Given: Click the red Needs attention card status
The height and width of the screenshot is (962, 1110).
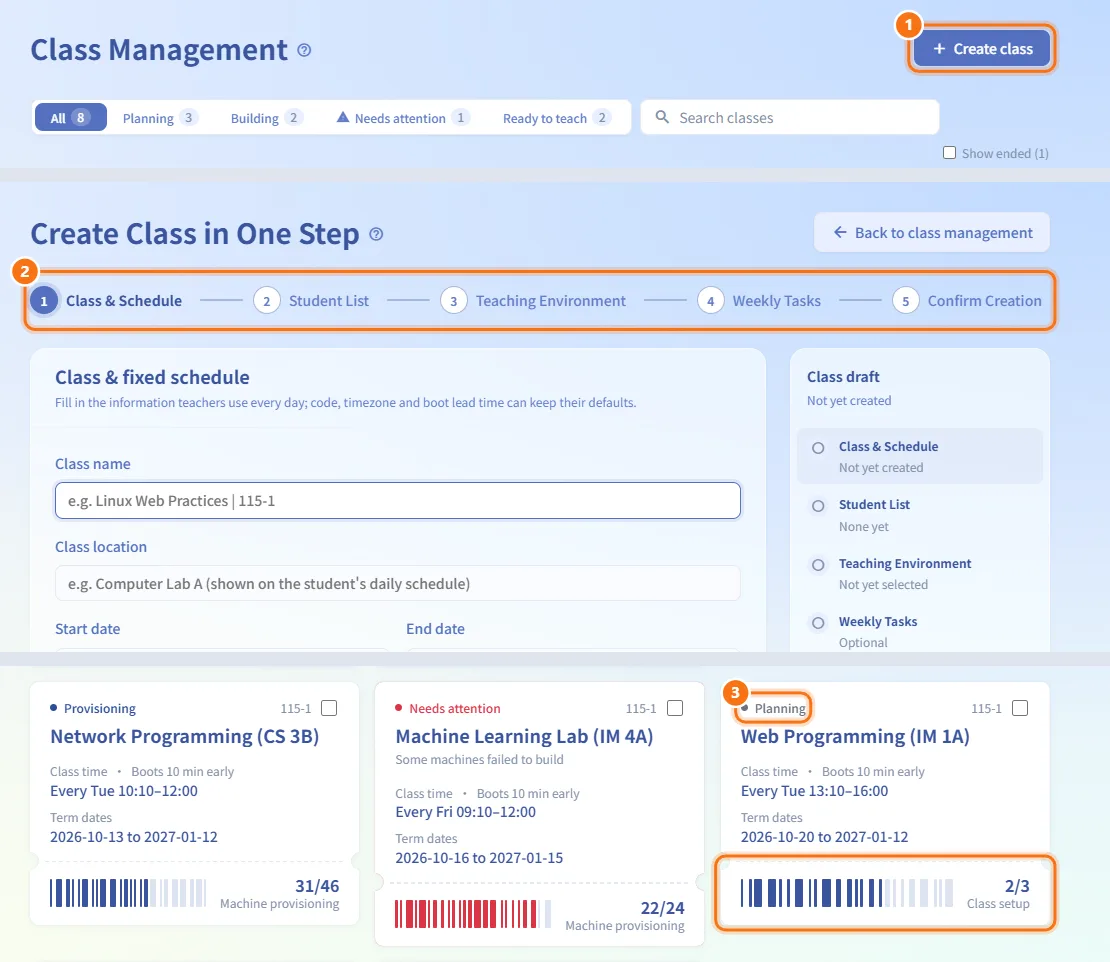Looking at the screenshot, I should tap(448, 708).
